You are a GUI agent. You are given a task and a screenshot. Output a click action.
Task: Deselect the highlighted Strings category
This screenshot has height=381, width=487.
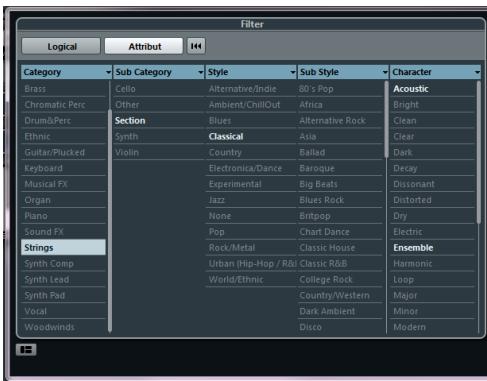coord(63,248)
